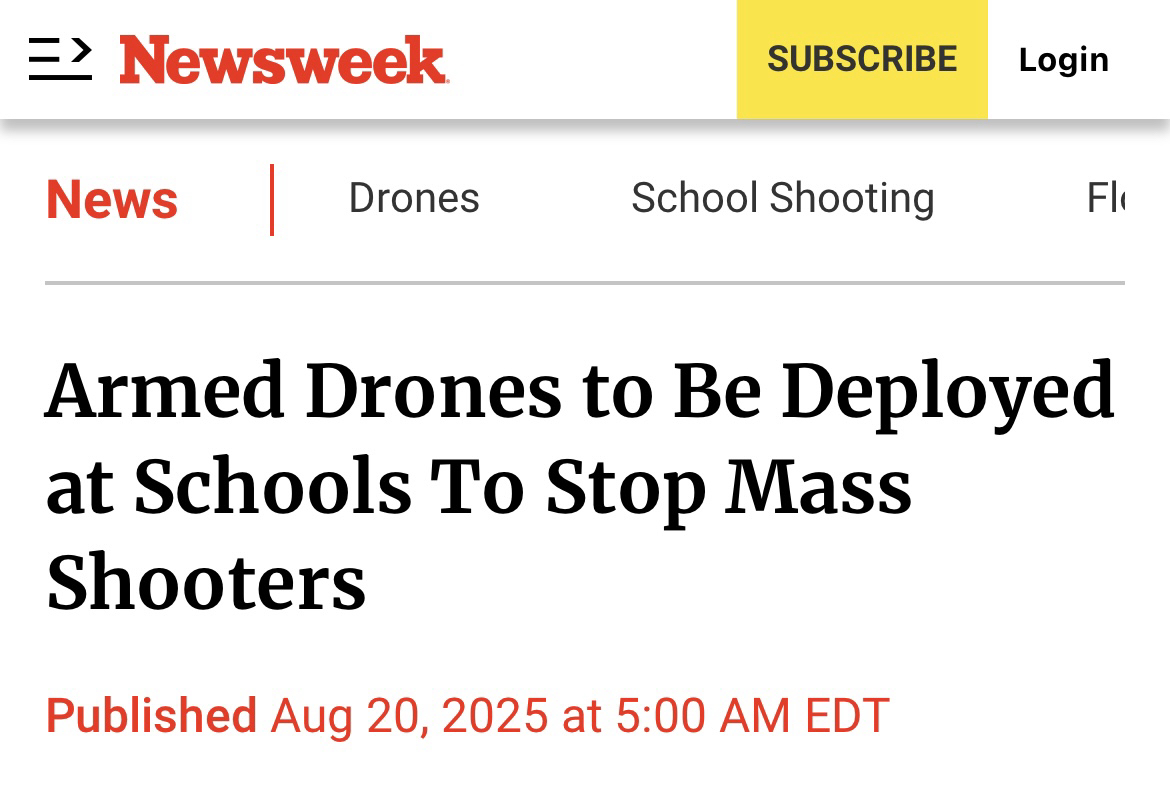Click the word 'Shooters' in the headline

point(206,583)
